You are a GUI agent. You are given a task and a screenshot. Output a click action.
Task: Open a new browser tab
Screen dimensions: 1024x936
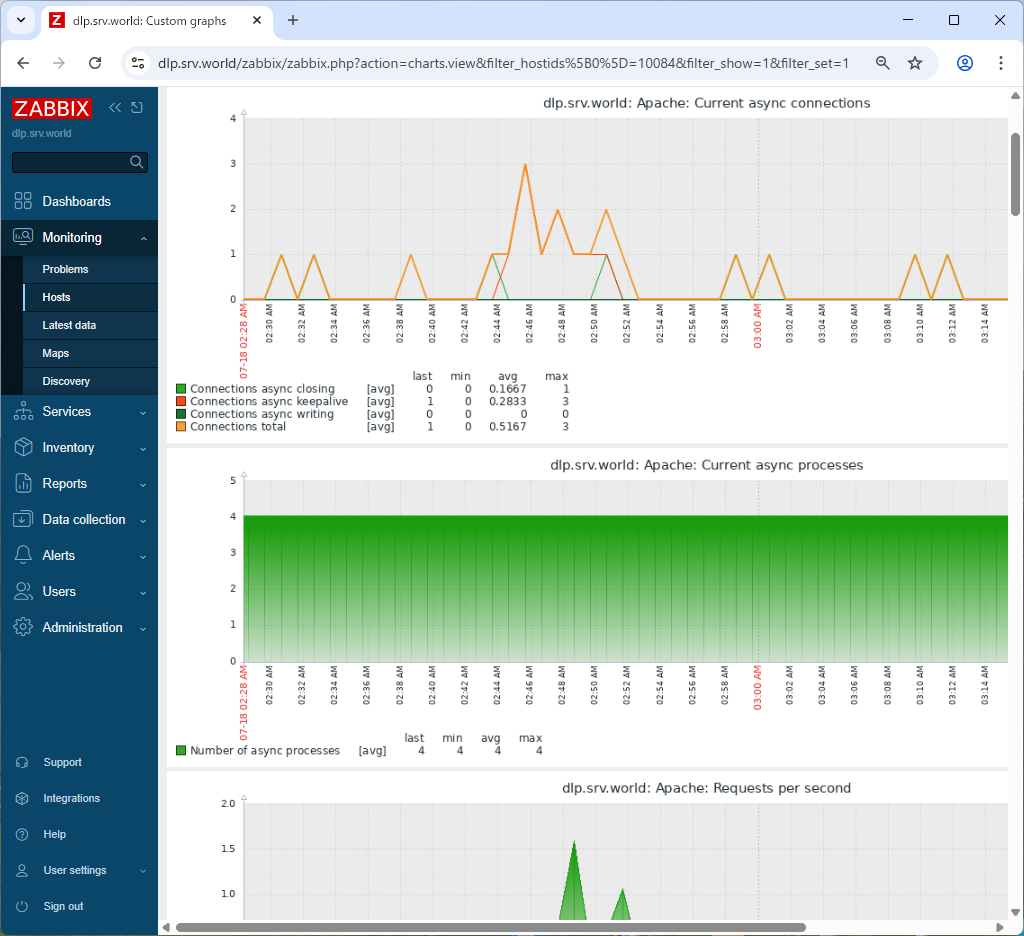[x=293, y=20]
